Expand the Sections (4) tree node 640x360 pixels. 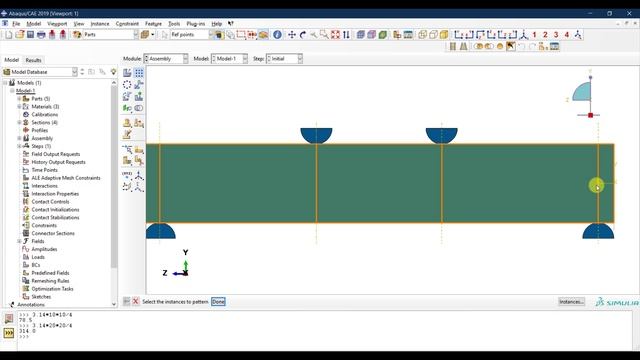pyautogui.click(x=19, y=122)
